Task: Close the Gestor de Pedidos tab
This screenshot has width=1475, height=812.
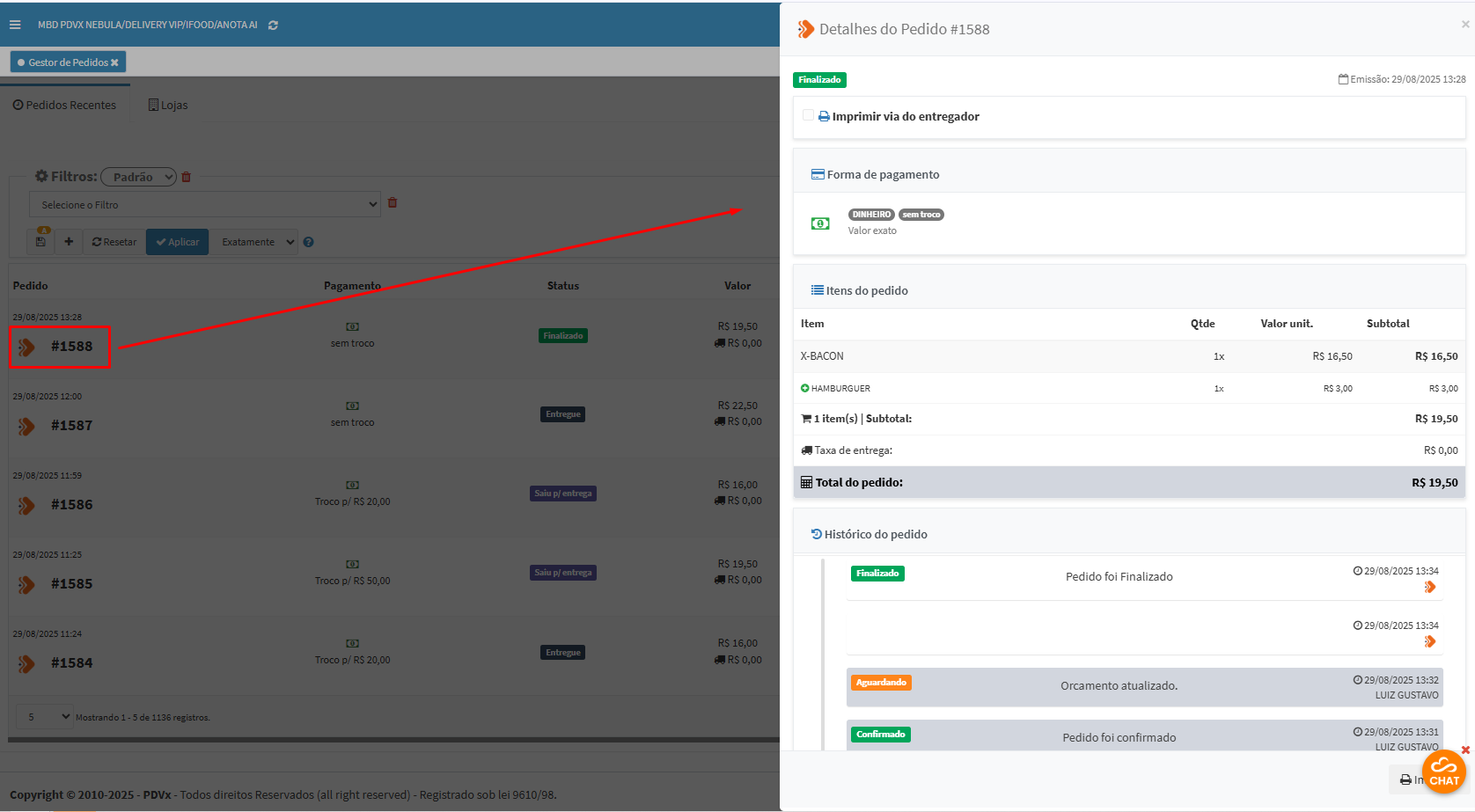Action: [x=114, y=62]
